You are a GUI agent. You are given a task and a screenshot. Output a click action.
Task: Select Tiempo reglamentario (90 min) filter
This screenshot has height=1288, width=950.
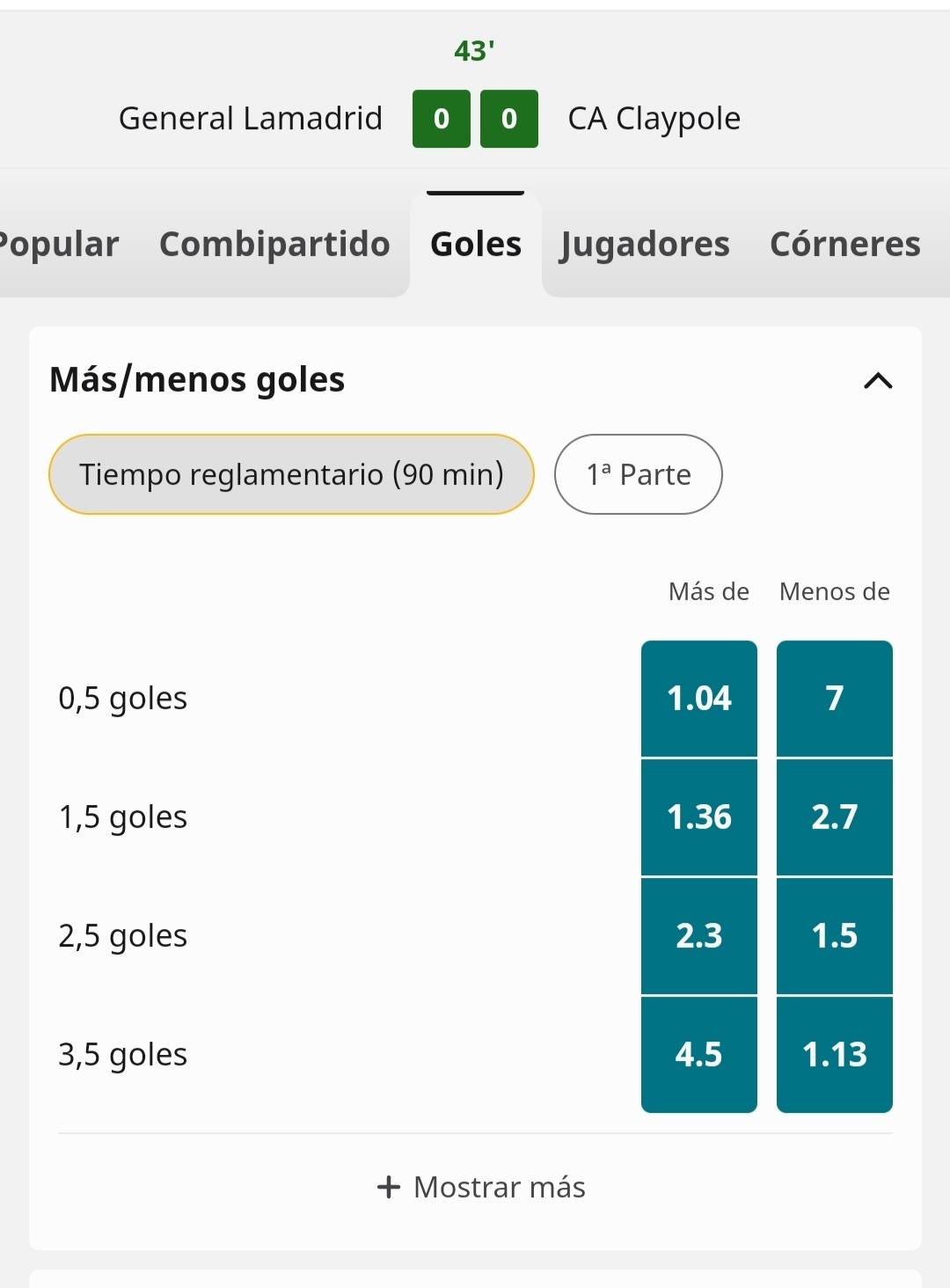[291, 474]
